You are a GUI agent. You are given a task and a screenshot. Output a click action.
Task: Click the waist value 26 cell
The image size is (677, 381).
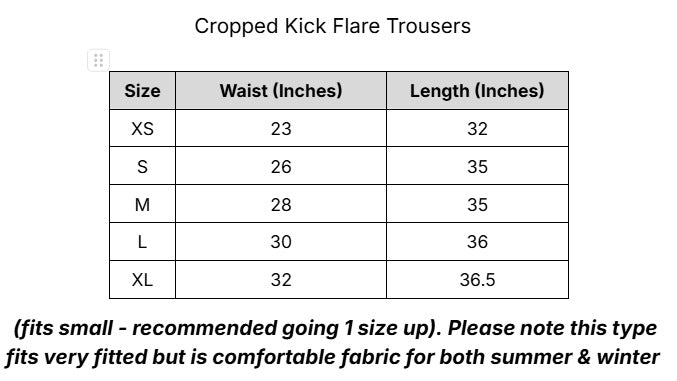click(x=281, y=166)
